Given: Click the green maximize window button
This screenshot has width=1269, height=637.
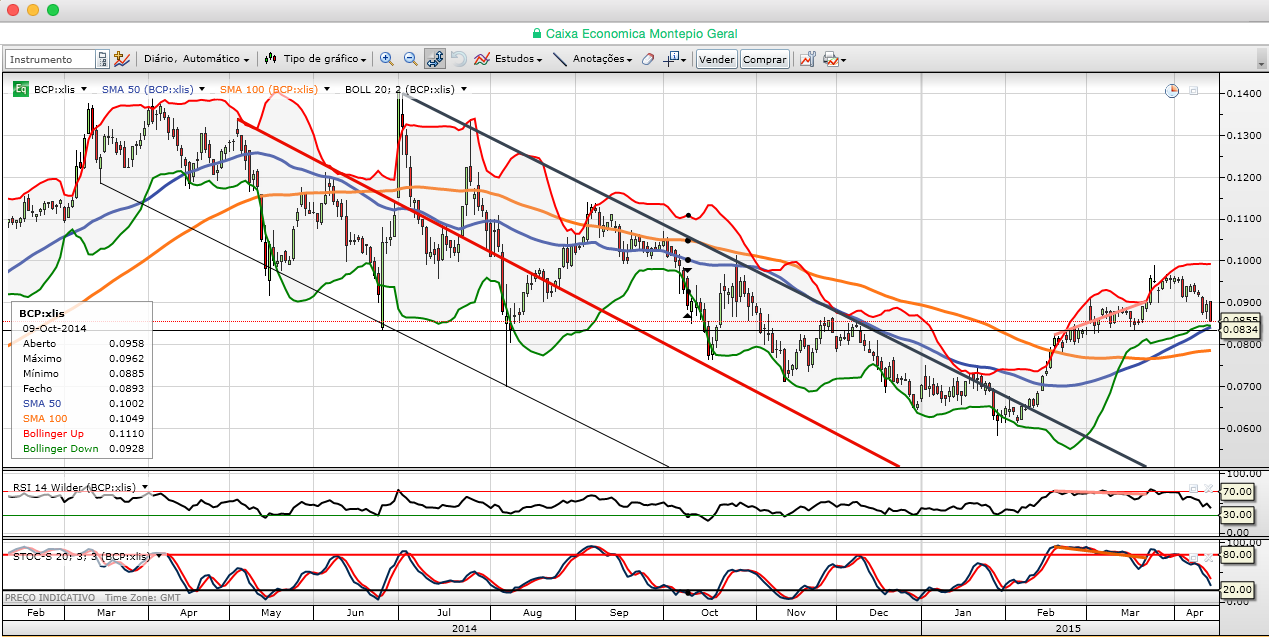Looking at the screenshot, I should (53, 10).
